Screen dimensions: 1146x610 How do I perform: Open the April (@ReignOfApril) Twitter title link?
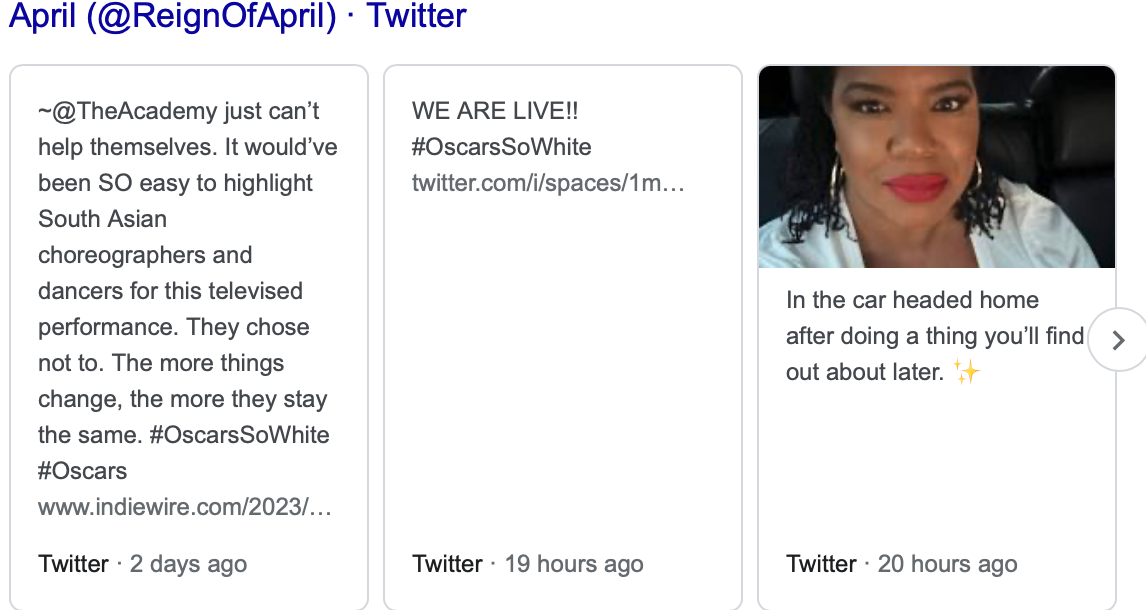pyautogui.click(x=238, y=16)
